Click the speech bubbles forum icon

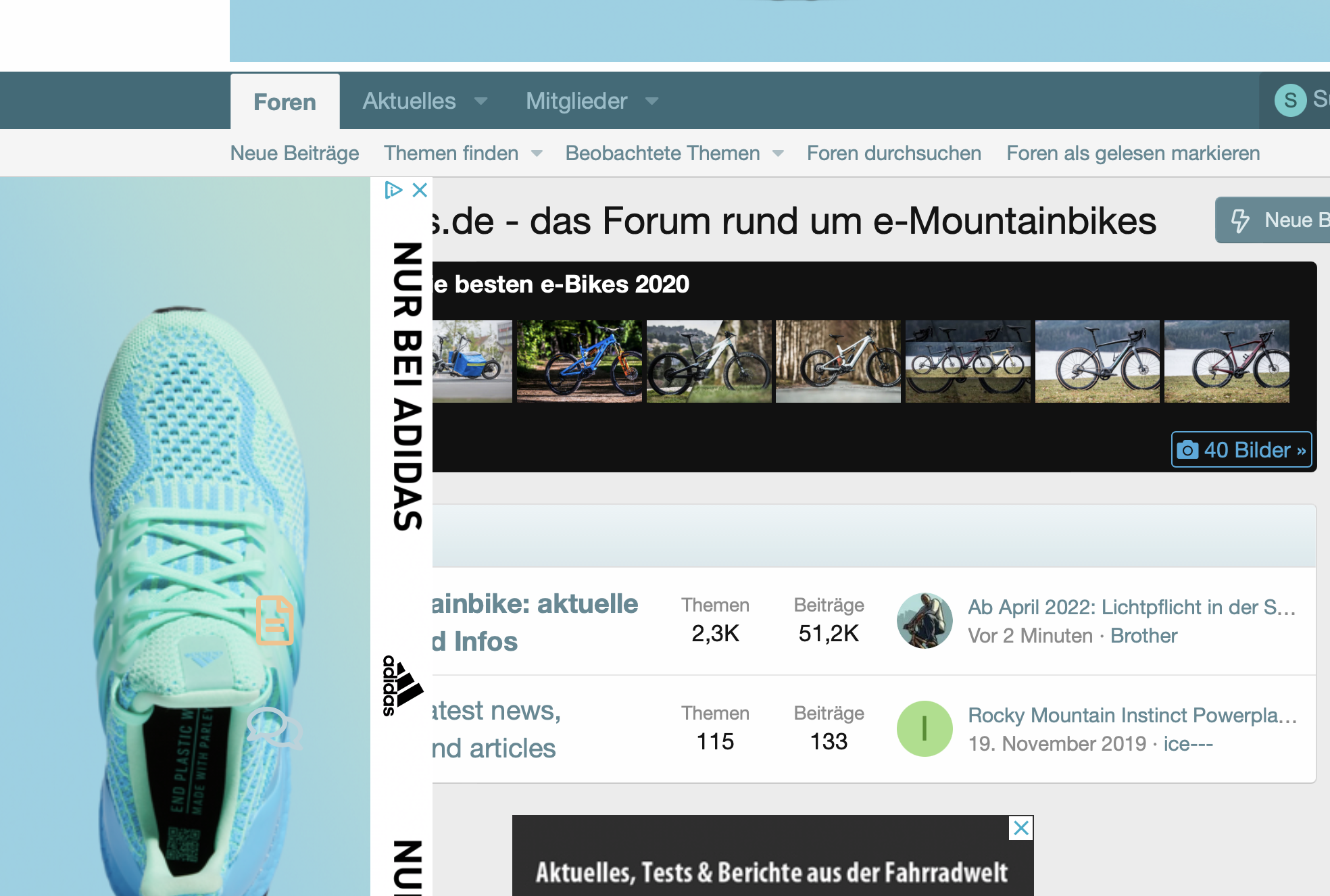pyautogui.click(x=274, y=728)
